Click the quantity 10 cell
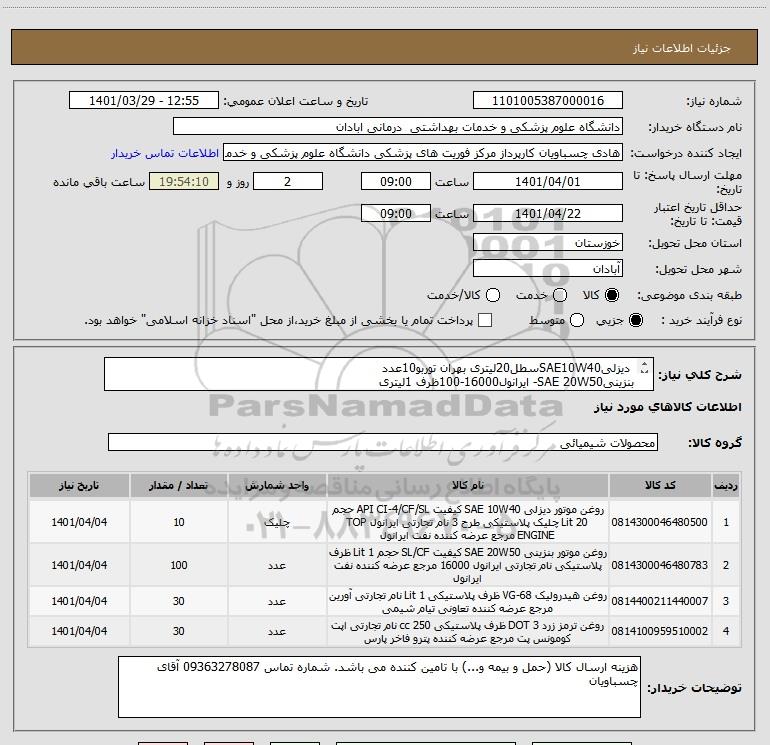The height and width of the screenshot is (745, 770). click(x=179, y=522)
